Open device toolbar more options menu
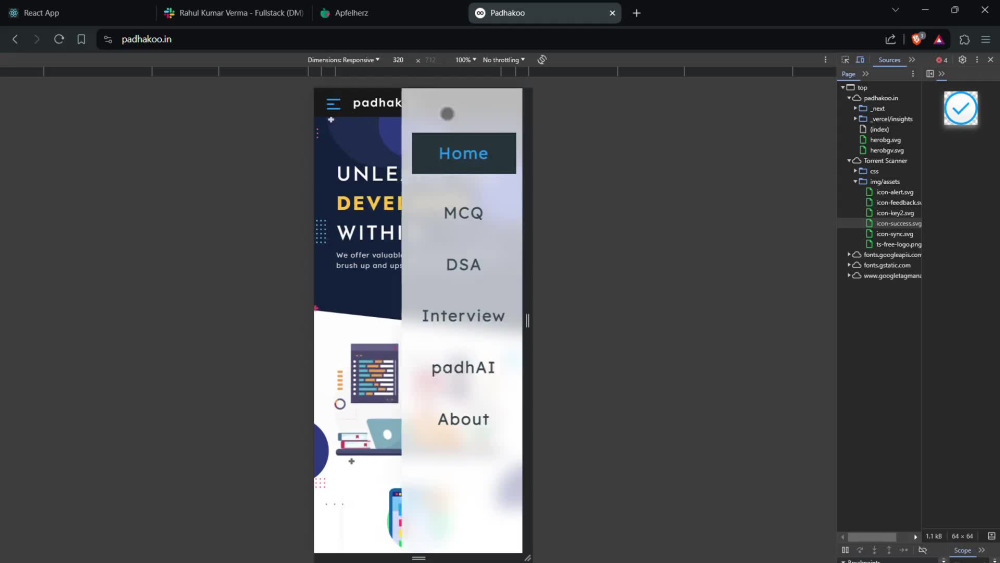Screen dimensions: 1000x563 (x=825, y=59)
